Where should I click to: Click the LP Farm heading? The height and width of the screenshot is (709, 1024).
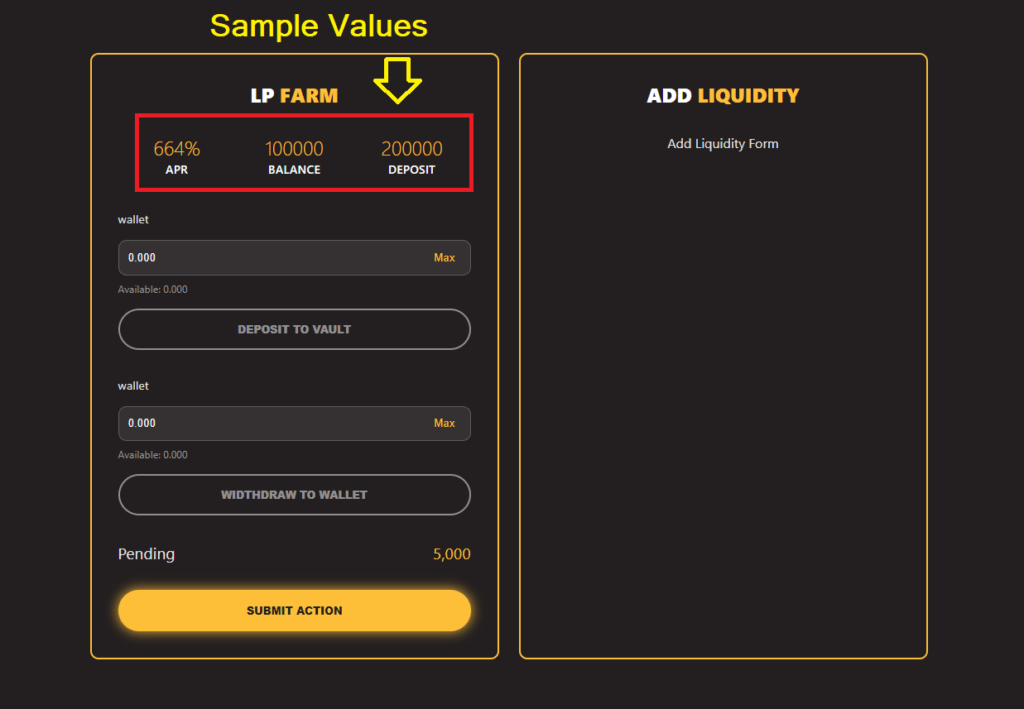click(294, 96)
